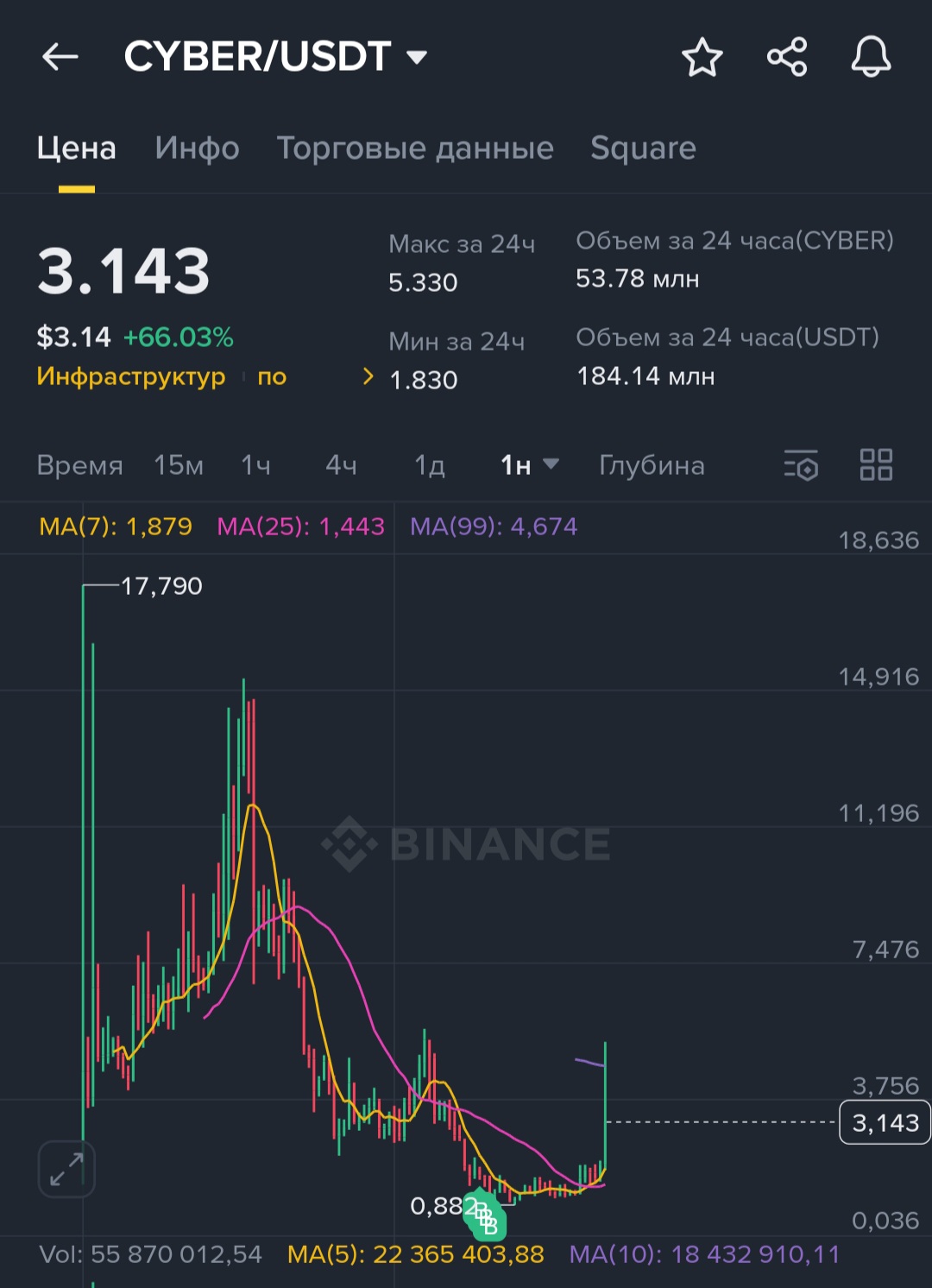The height and width of the screenshot is (1288, 932).
Task: Tap the large 3.143 price
Action: point(123,271)
